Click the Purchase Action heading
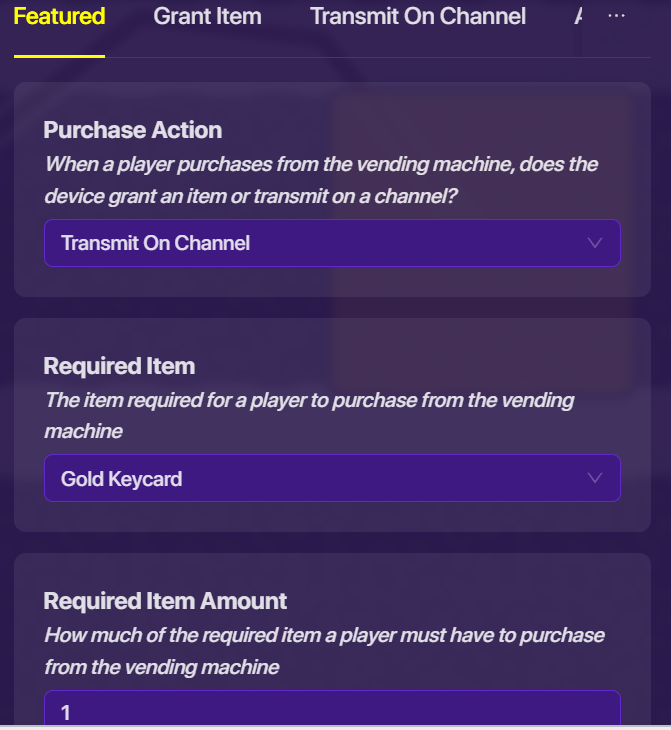 pyautogui.click(x=132, y=130)
